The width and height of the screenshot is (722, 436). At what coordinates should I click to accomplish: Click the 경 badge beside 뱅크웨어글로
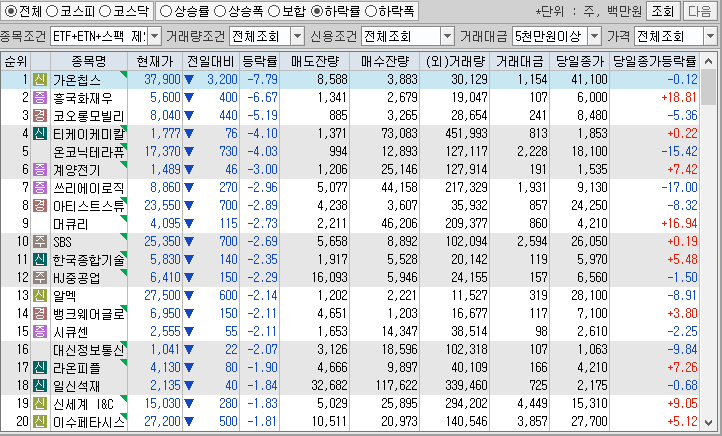[40, 314]
